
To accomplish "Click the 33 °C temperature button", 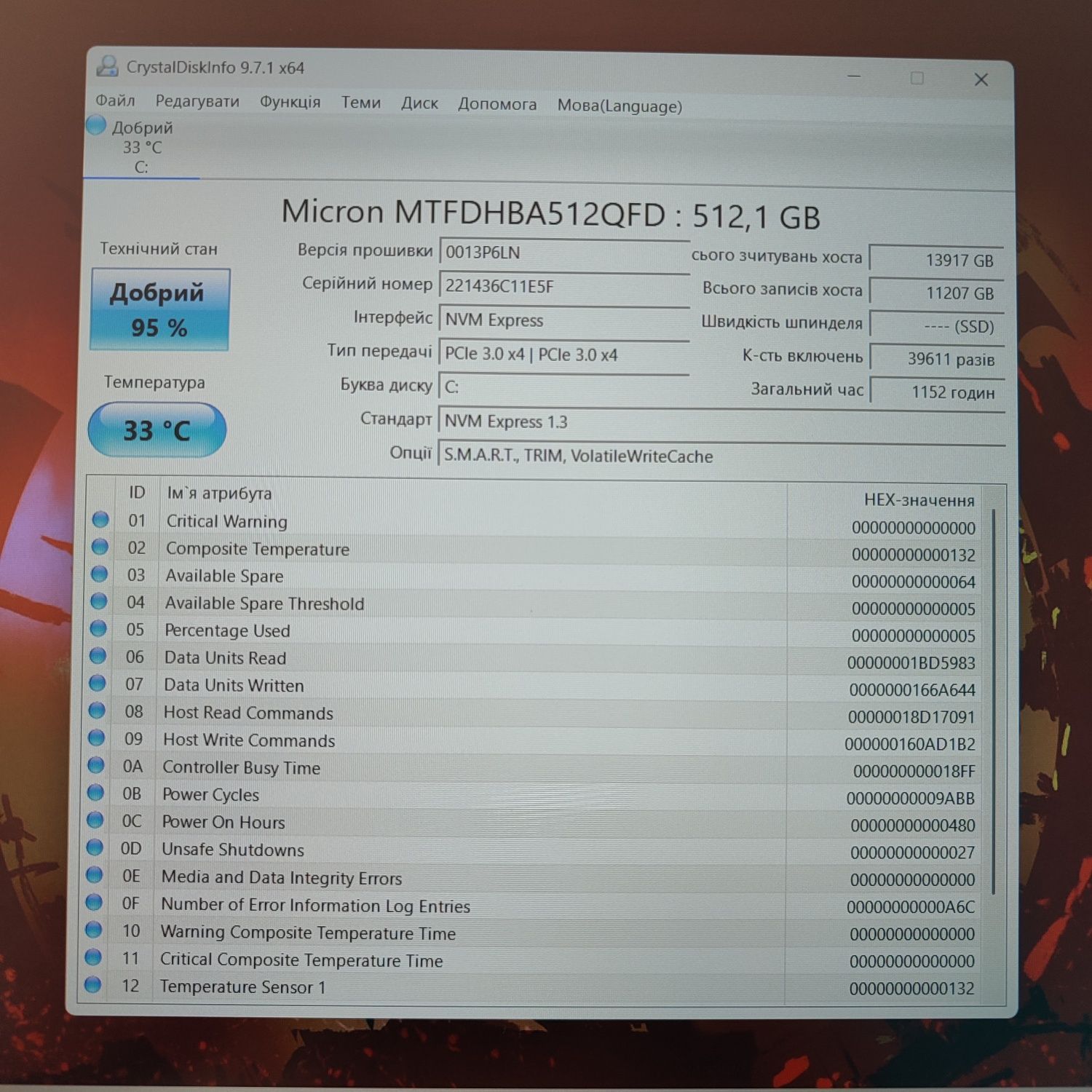I will coord(157,430).
